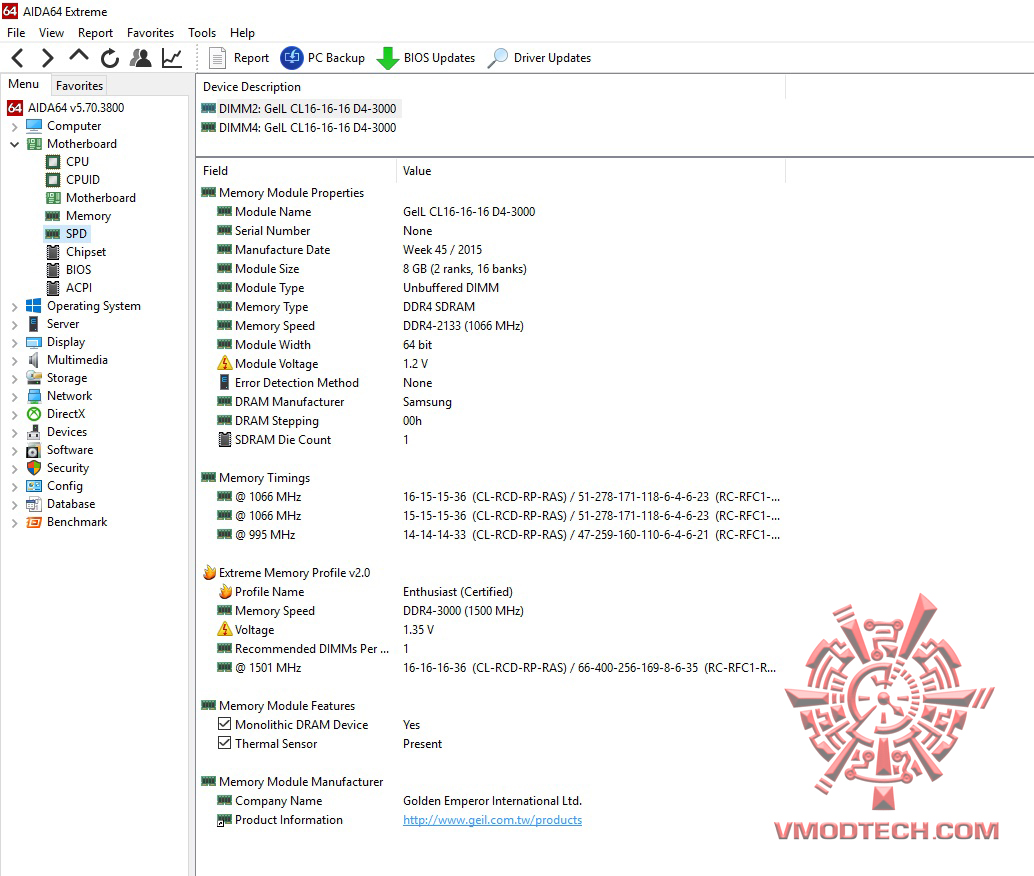This screenshot has height=876, width=1034.
Task: Open the Tools menu
Action: pyautogui.click(x=202, y=33)
